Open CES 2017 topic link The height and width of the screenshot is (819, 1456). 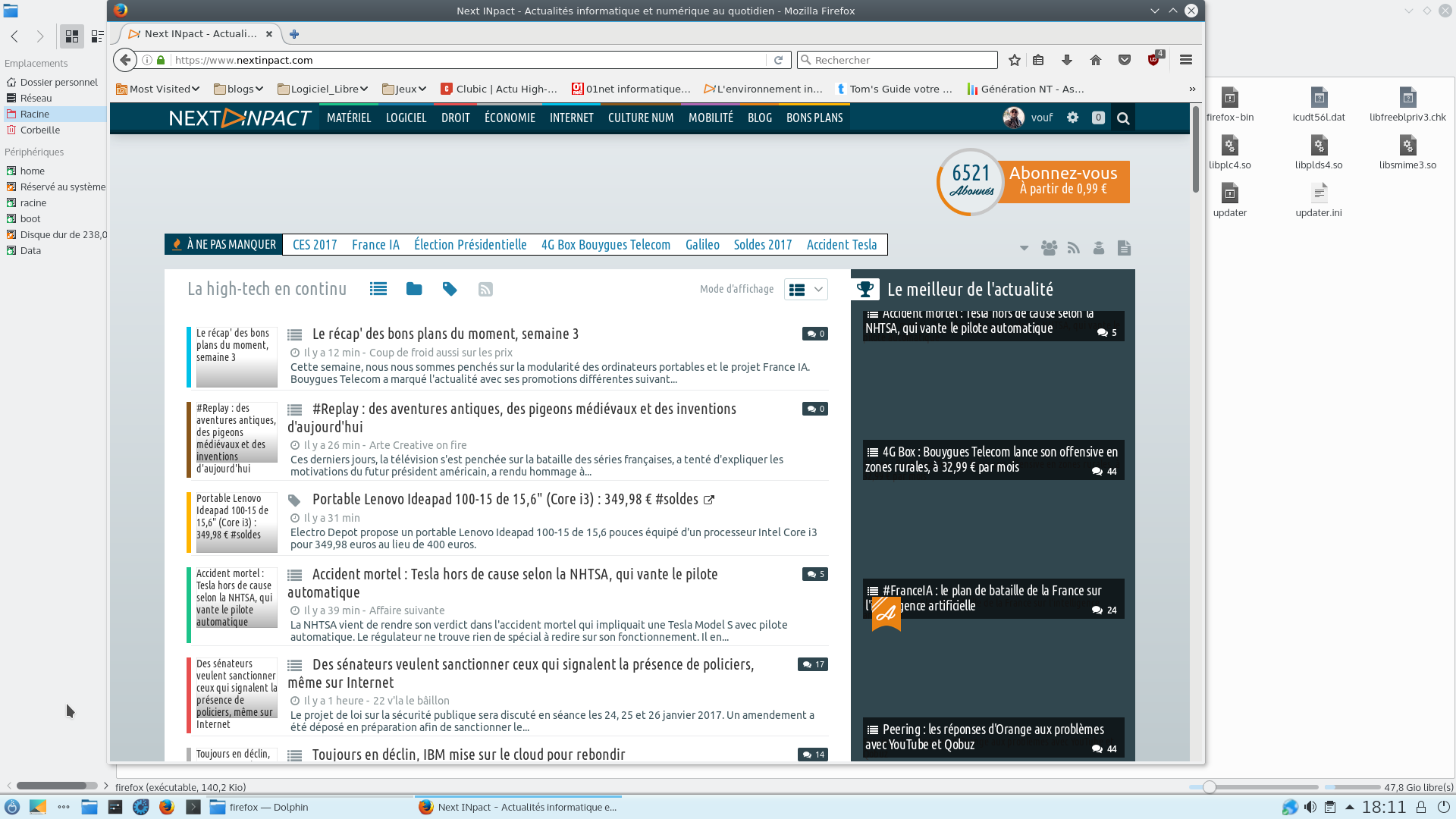[x=315, y=245]
